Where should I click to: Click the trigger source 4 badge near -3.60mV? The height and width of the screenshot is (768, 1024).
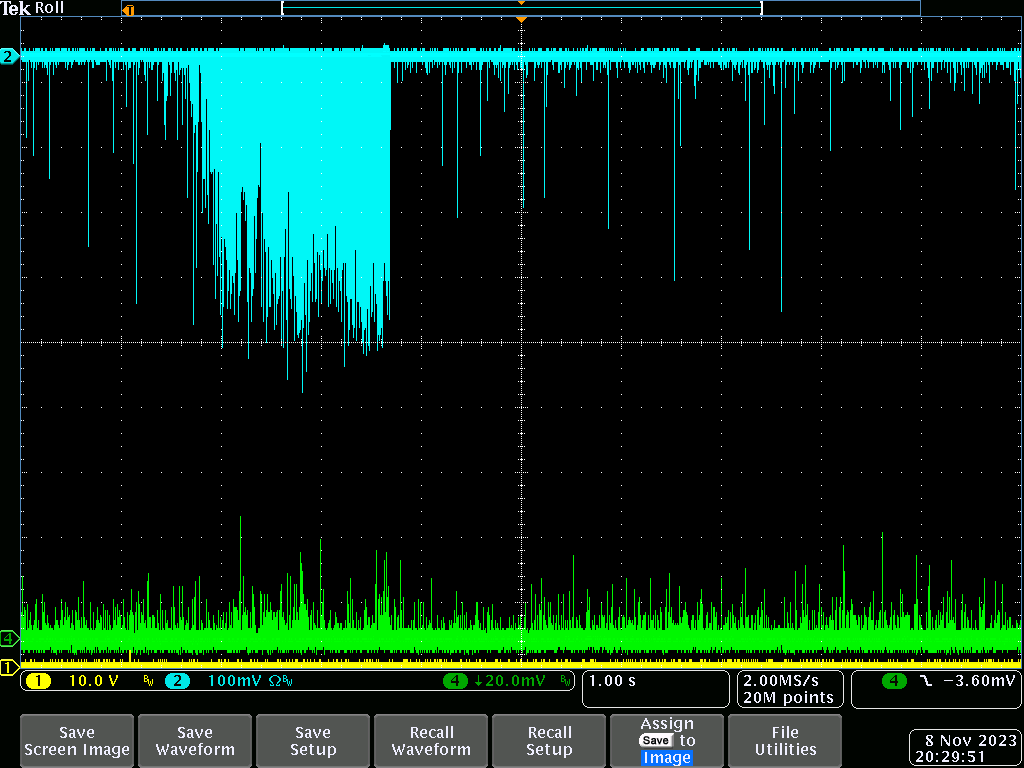click(x=893, y=681)
